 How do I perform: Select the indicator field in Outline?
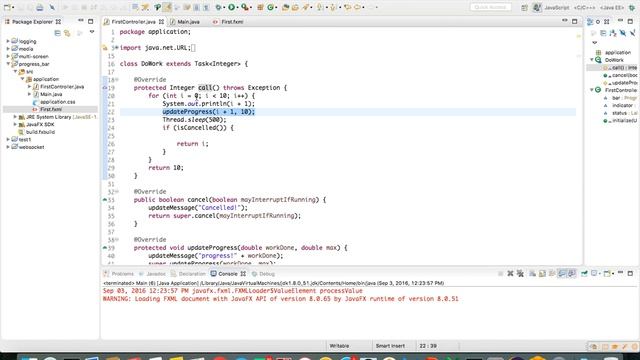coord(622,105)
